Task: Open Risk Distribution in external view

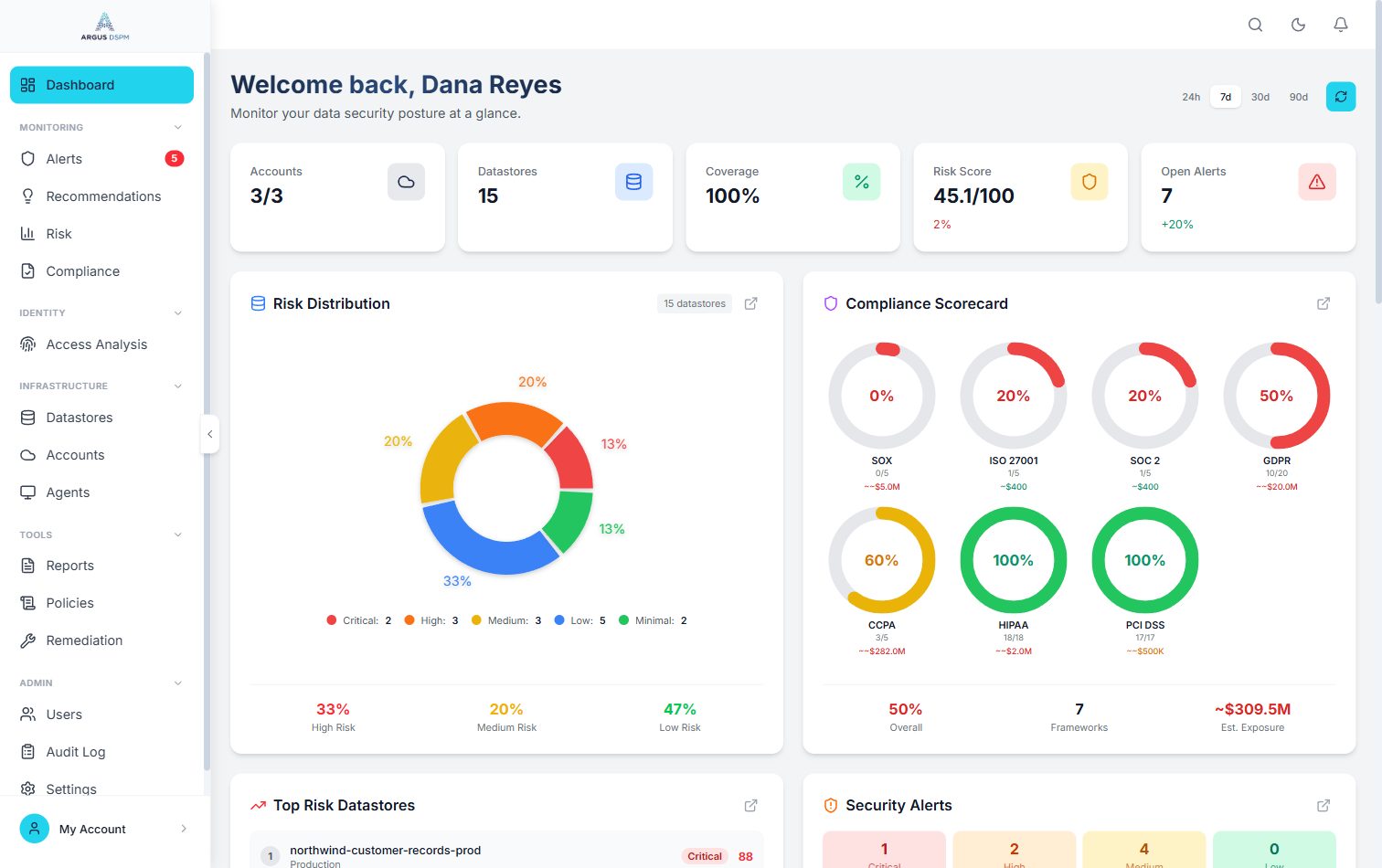Action: click(751, 303)
